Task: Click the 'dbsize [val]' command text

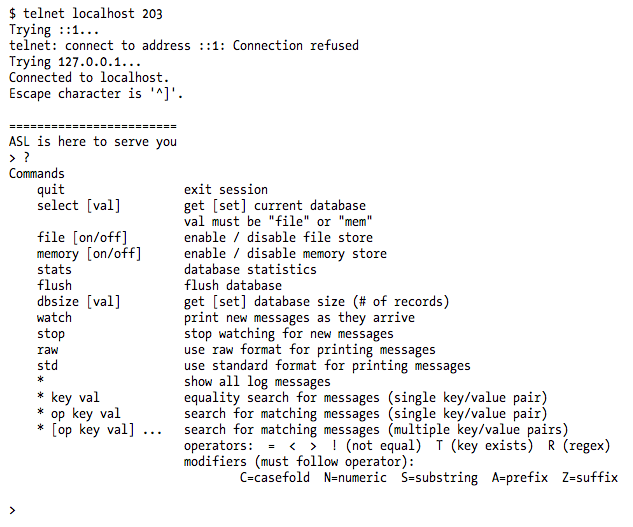Action: (x=79, y=302)
